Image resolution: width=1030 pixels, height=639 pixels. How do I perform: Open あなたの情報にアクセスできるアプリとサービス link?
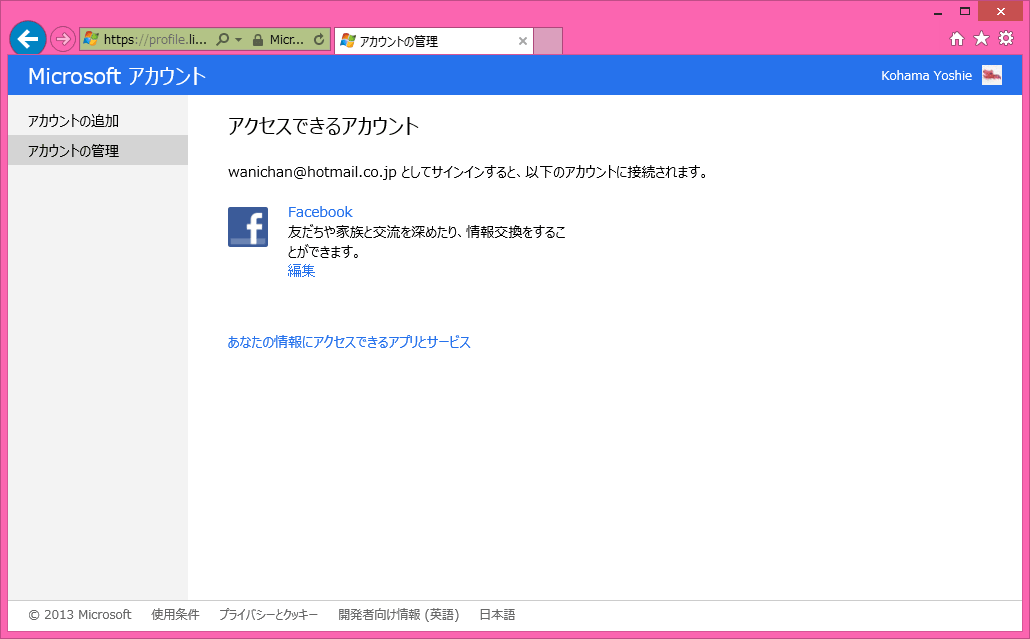(349, 342)
